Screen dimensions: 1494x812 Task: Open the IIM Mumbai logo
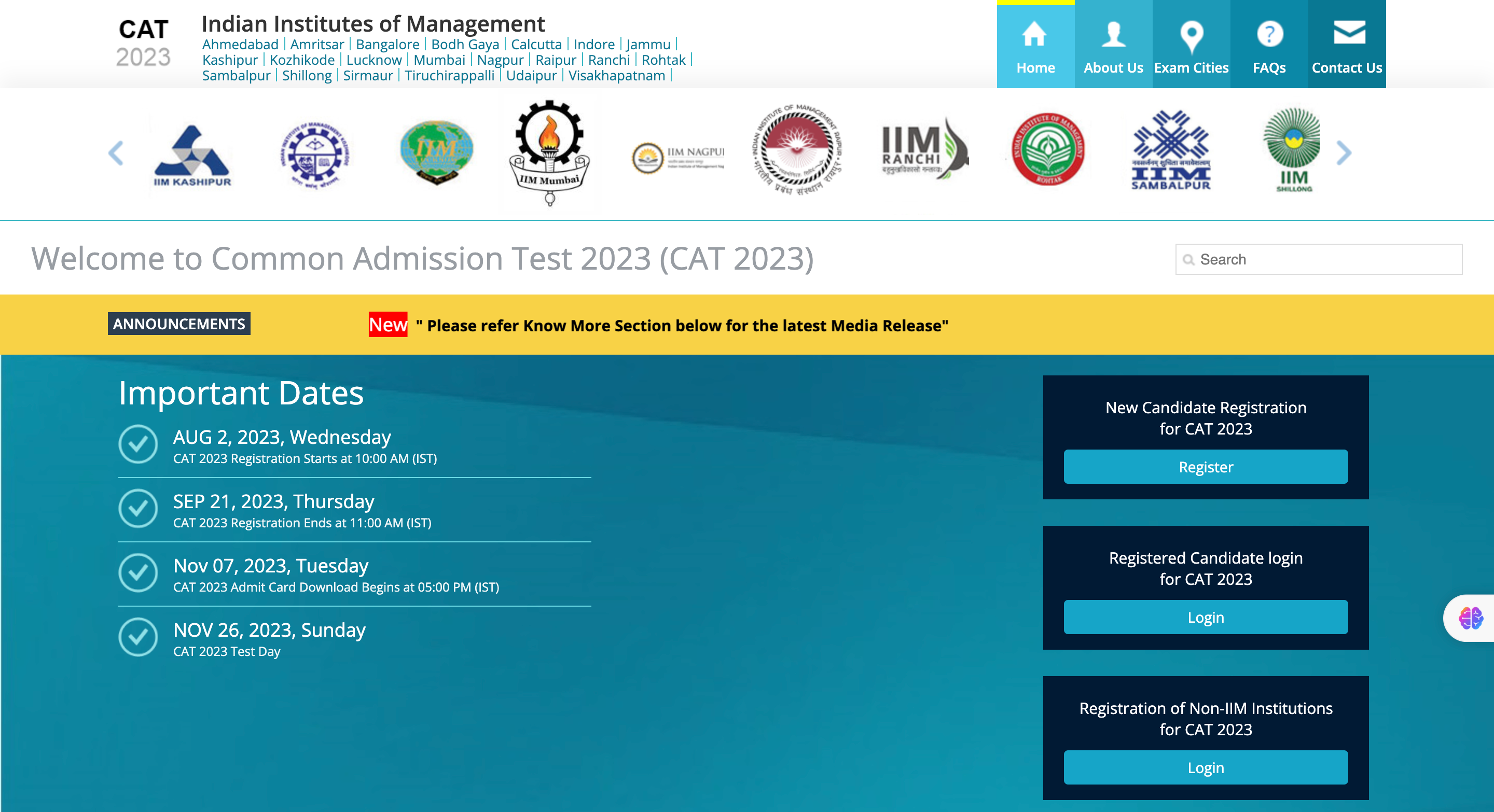[549, 153]
